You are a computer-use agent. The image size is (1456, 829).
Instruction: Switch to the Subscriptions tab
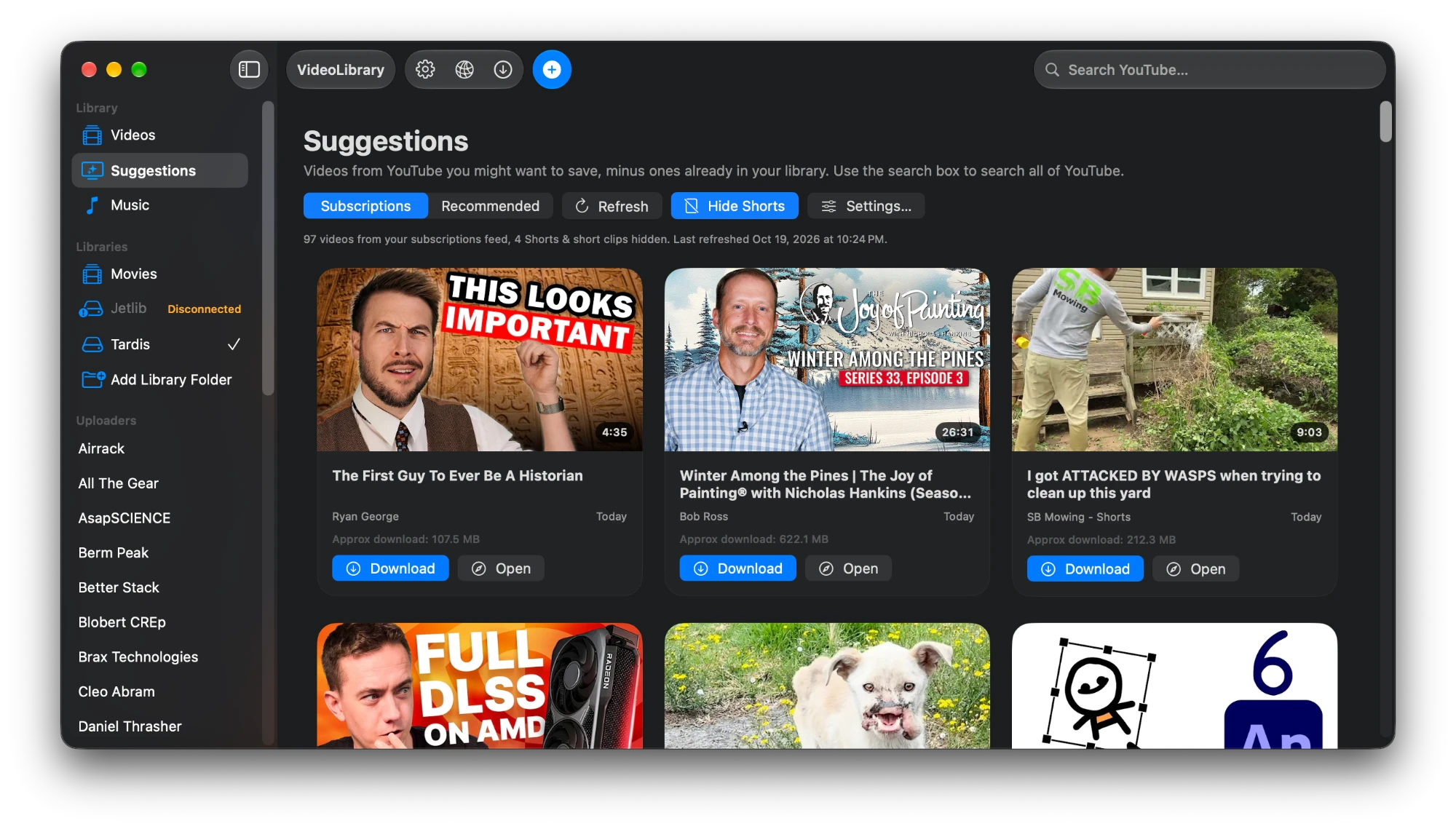tap(365, 206)
